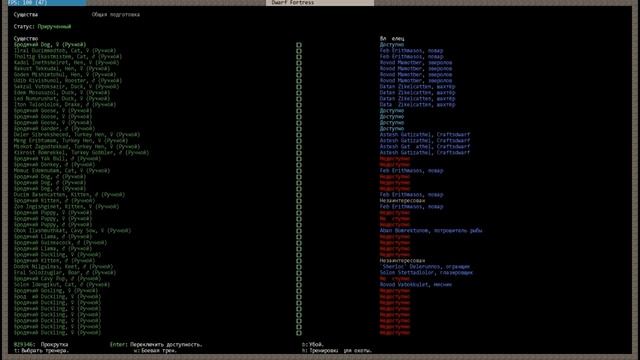Click the FPS counter in the corner

pyautogui.click(x=28, y=2)
